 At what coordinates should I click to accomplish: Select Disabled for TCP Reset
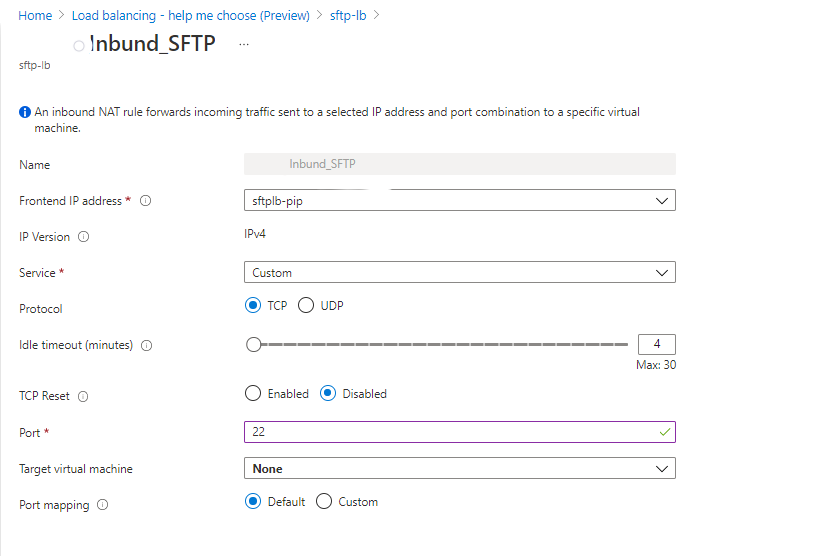pyautogui.click(x=328, y=394)
